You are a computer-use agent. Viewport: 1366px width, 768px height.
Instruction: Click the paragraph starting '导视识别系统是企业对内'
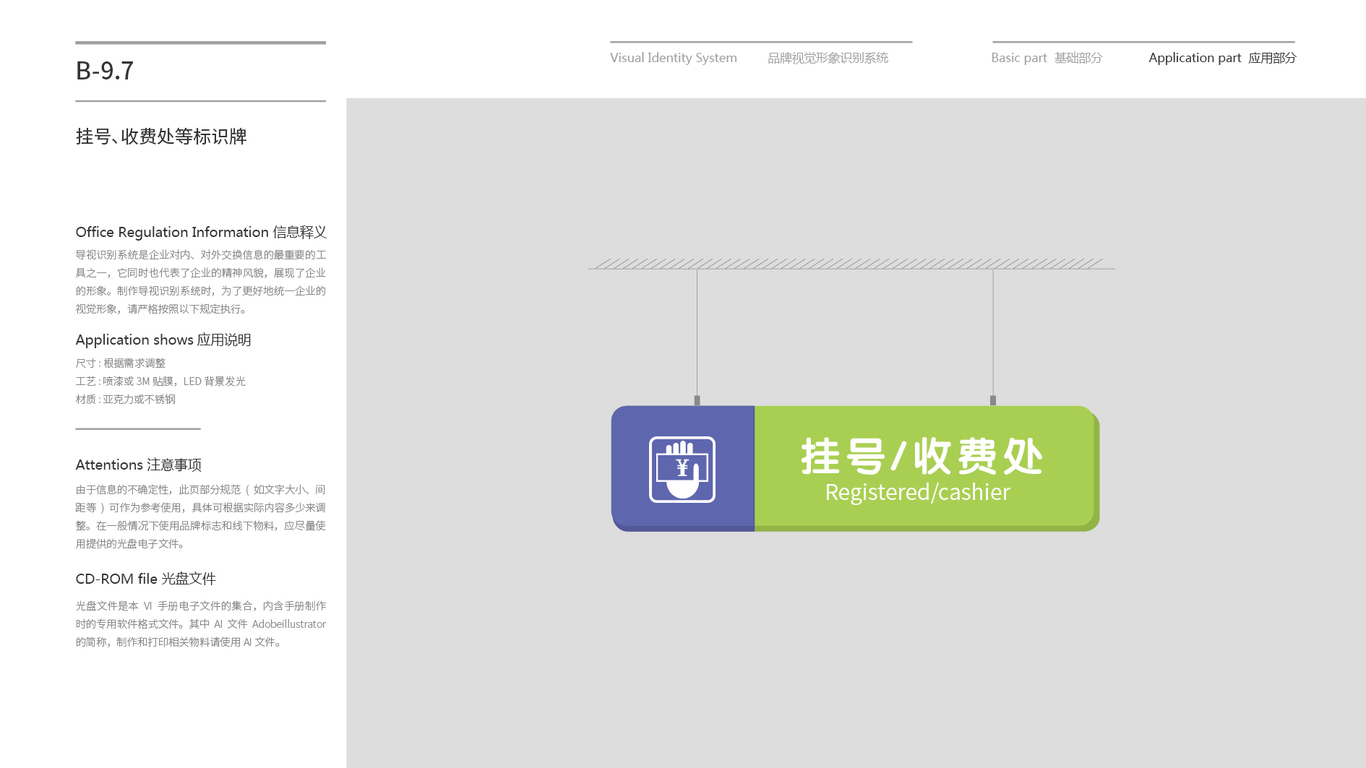tap(201, 282)
